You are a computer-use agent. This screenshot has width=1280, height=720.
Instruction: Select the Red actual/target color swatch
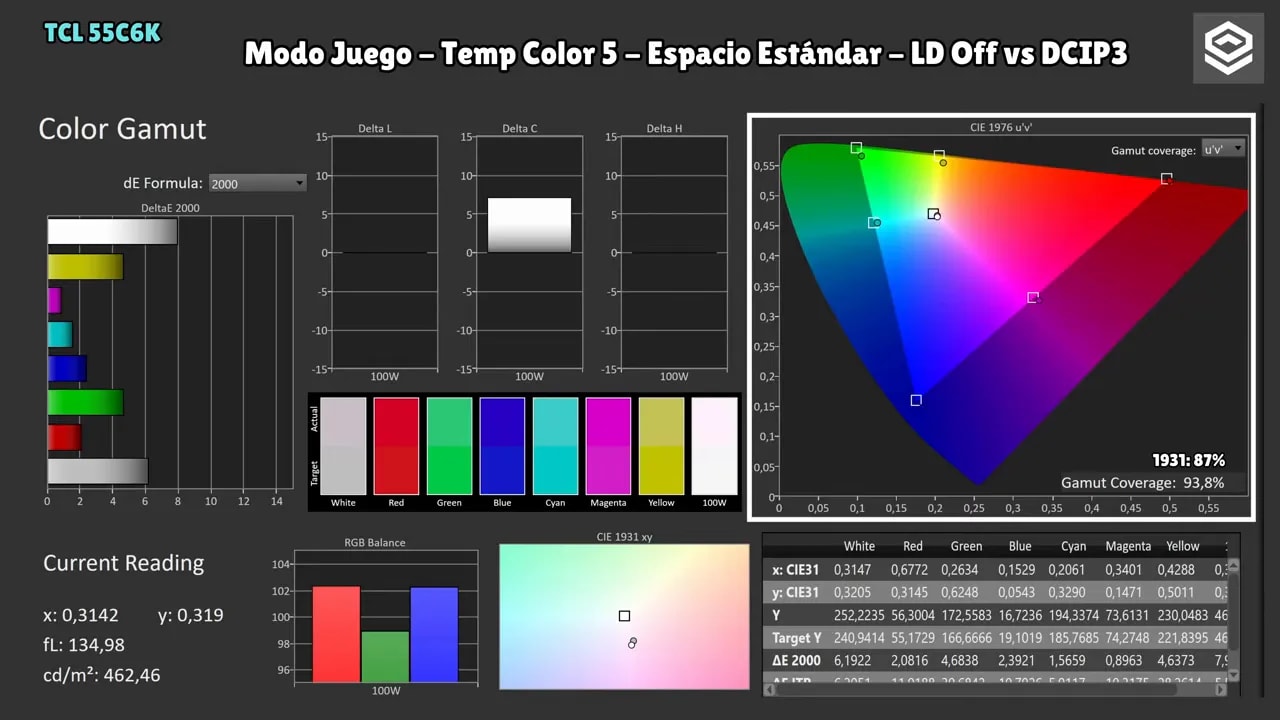(396, 446)
